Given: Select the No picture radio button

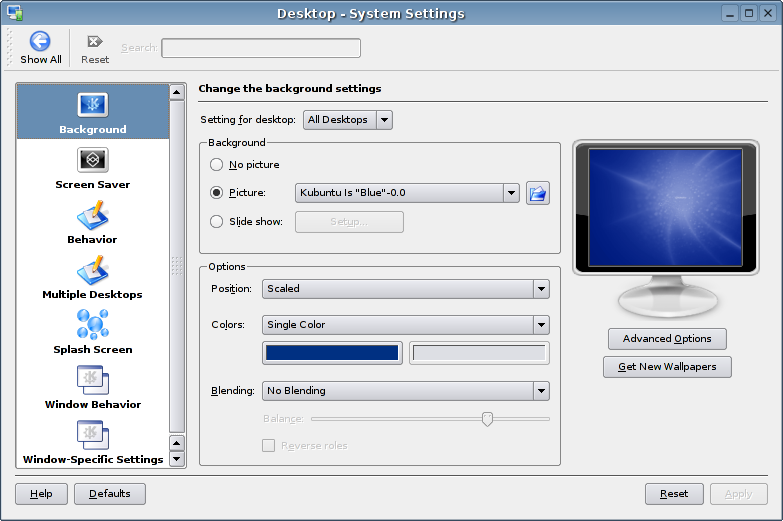Looking at the screenshot, I should click(216, 164).
